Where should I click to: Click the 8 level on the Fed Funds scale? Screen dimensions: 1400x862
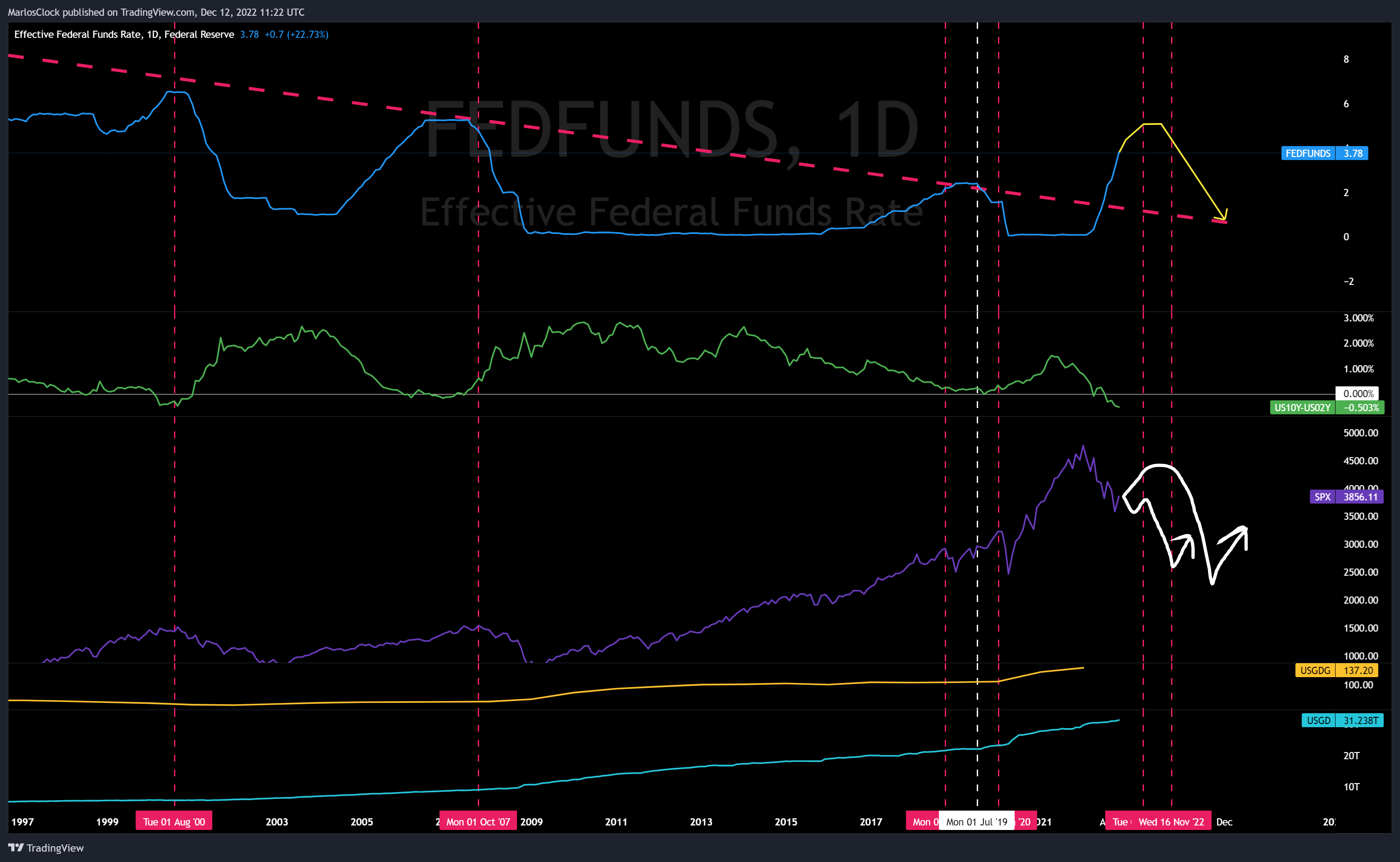[1346, 60]
